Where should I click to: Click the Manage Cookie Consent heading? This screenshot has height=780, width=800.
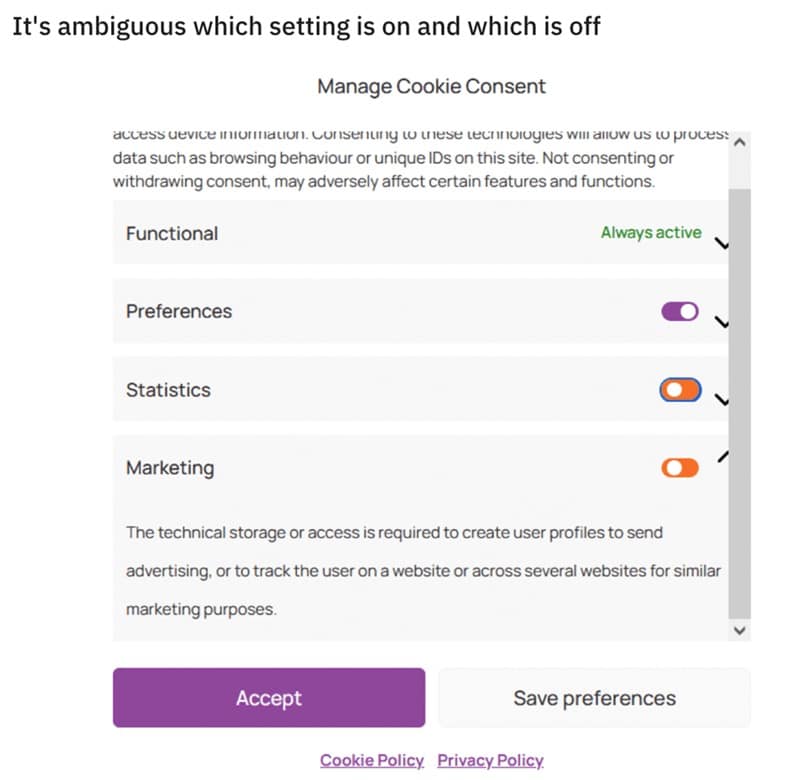[431, 87]
